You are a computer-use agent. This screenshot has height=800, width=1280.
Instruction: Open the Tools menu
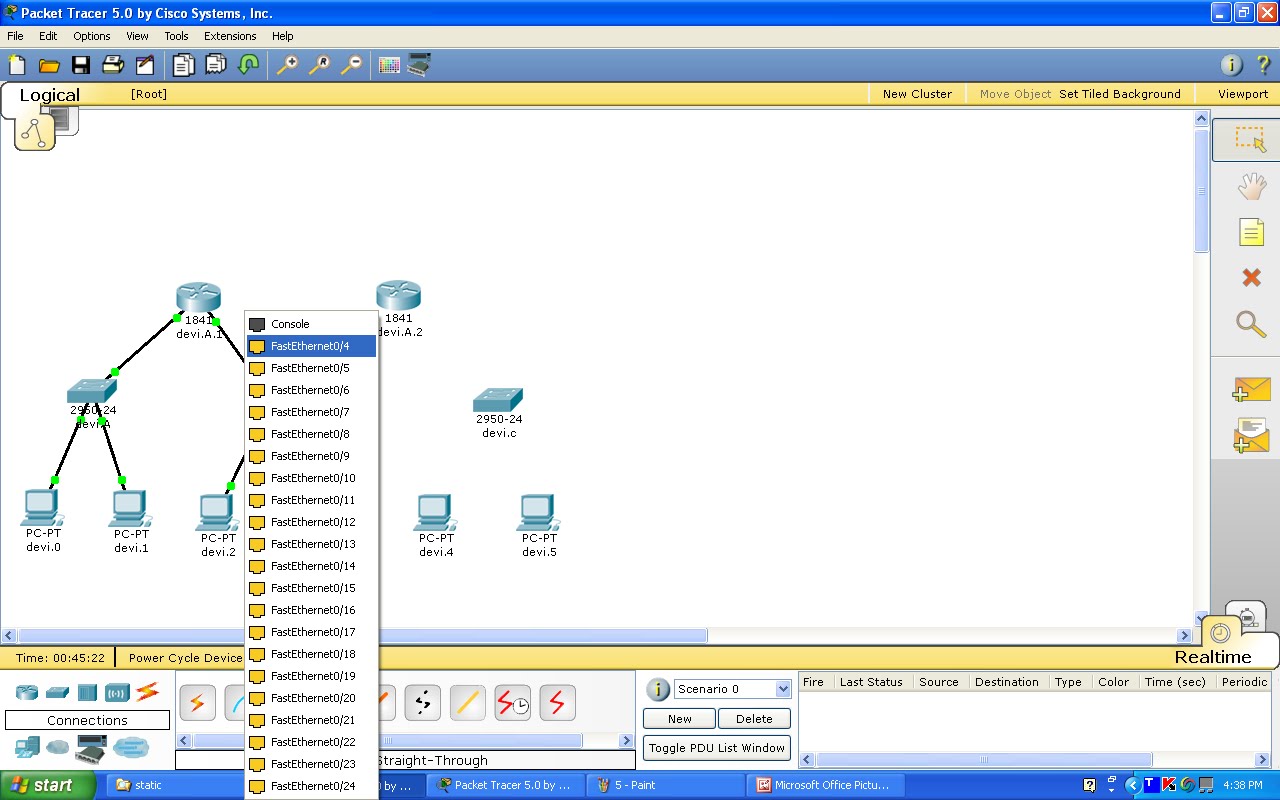[x=176, y=36]
